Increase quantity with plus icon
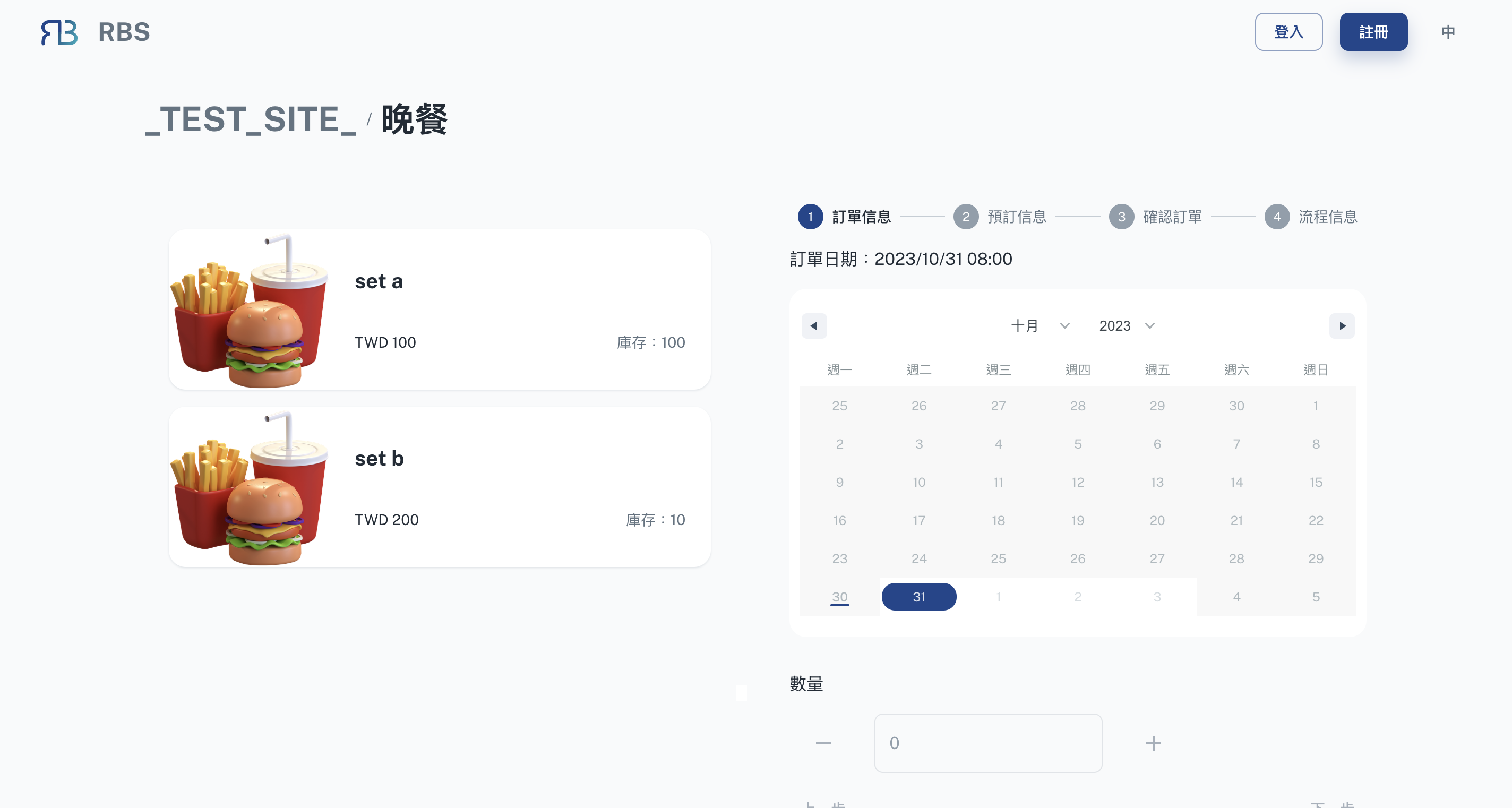 tap(1153, 743)
